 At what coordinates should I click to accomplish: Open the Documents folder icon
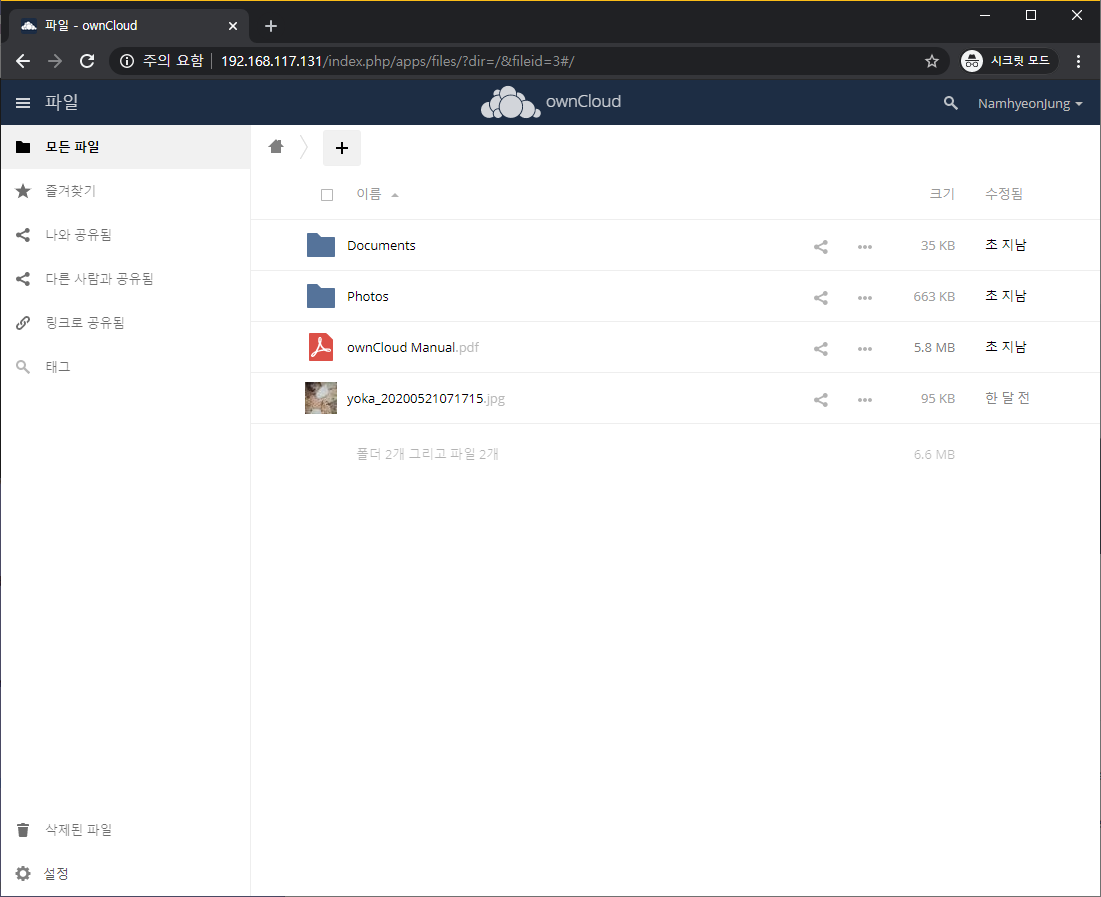pos(321,245)
